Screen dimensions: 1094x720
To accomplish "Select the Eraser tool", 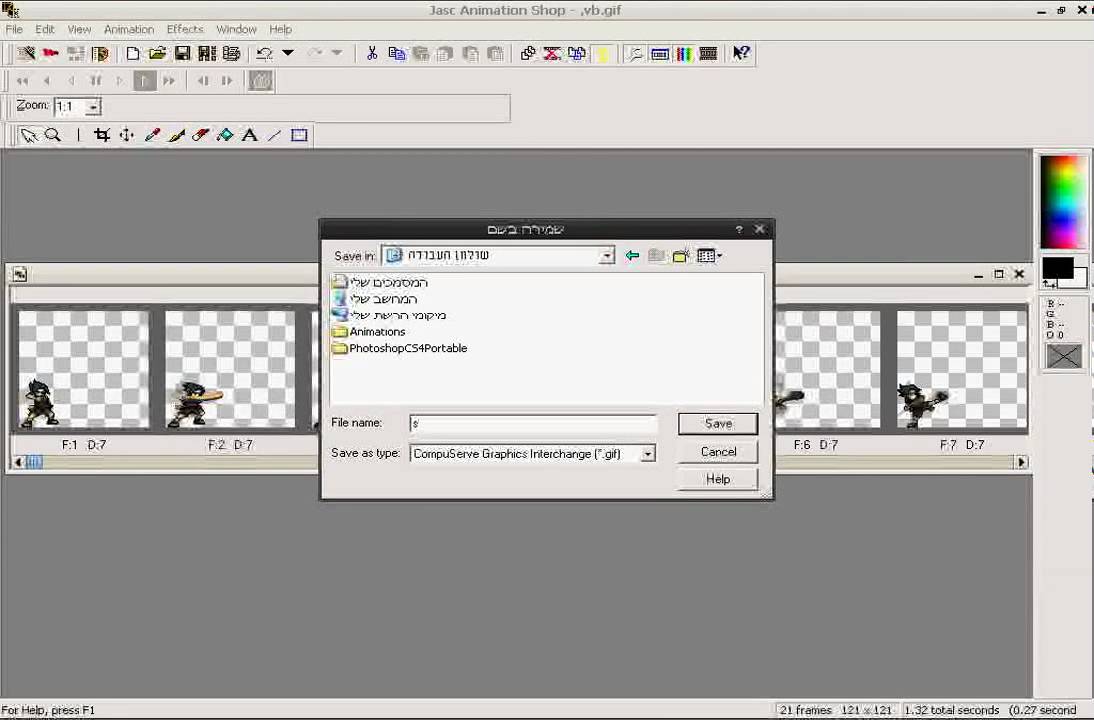I will click(200, 135).
